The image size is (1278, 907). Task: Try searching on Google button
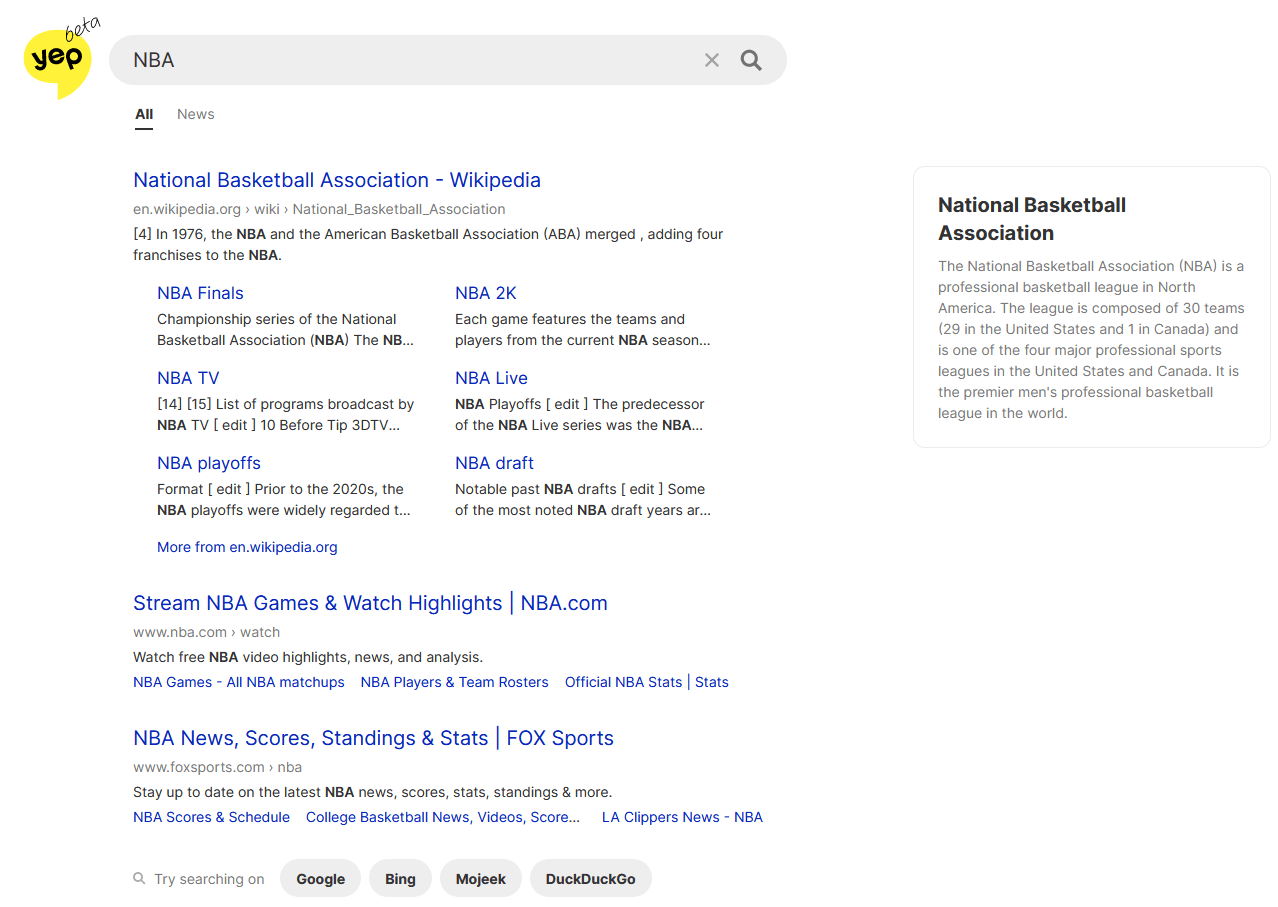coord(320,879)
